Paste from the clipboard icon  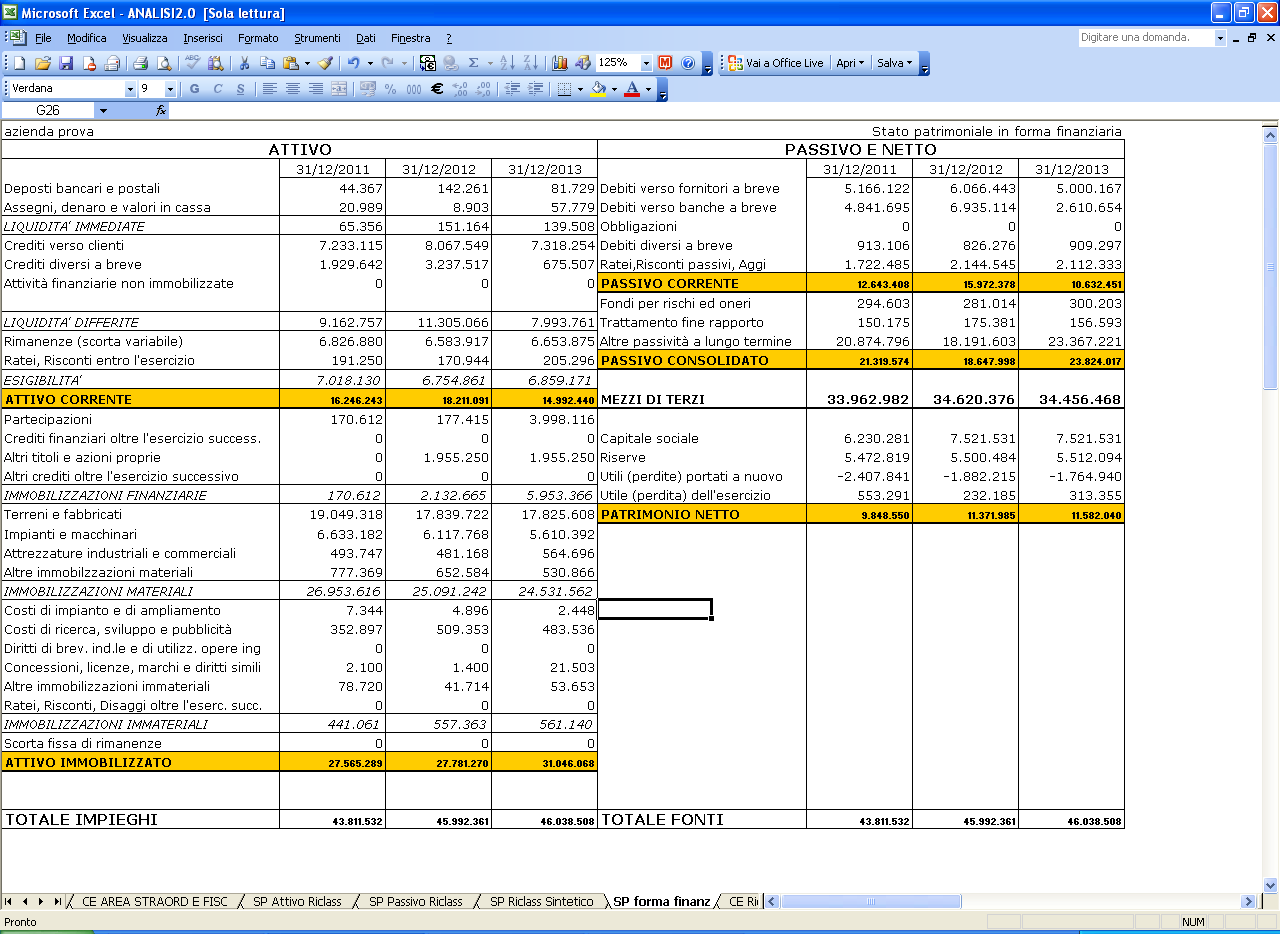[x=291, y=63]
